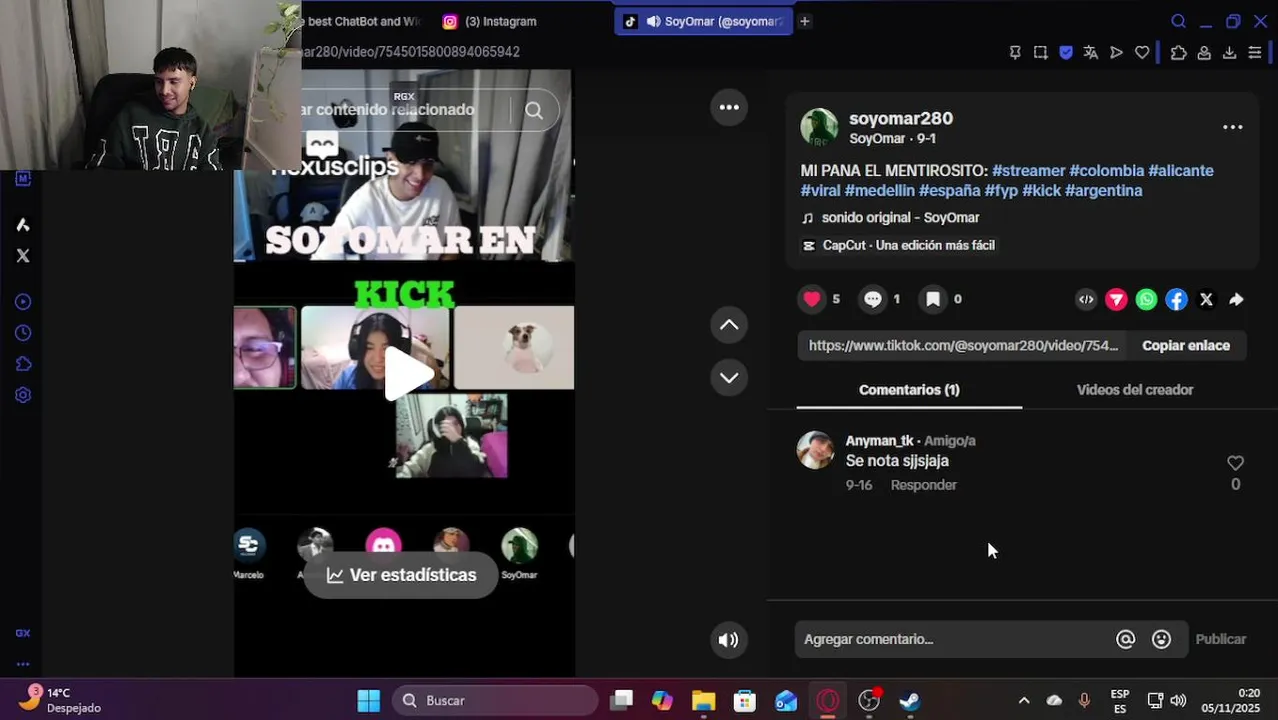Click the soyomar280 avatar picture
Image resolution: width=1278 pixels, height=720 pixels.
point(819,127)
